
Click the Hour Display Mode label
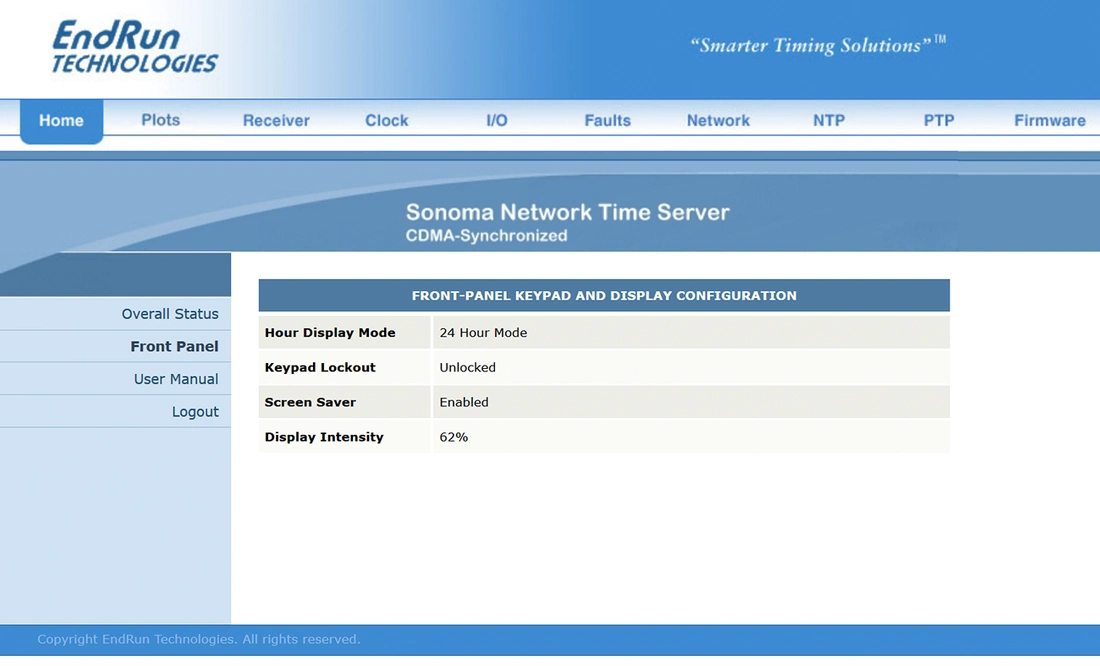click(330, 333)
